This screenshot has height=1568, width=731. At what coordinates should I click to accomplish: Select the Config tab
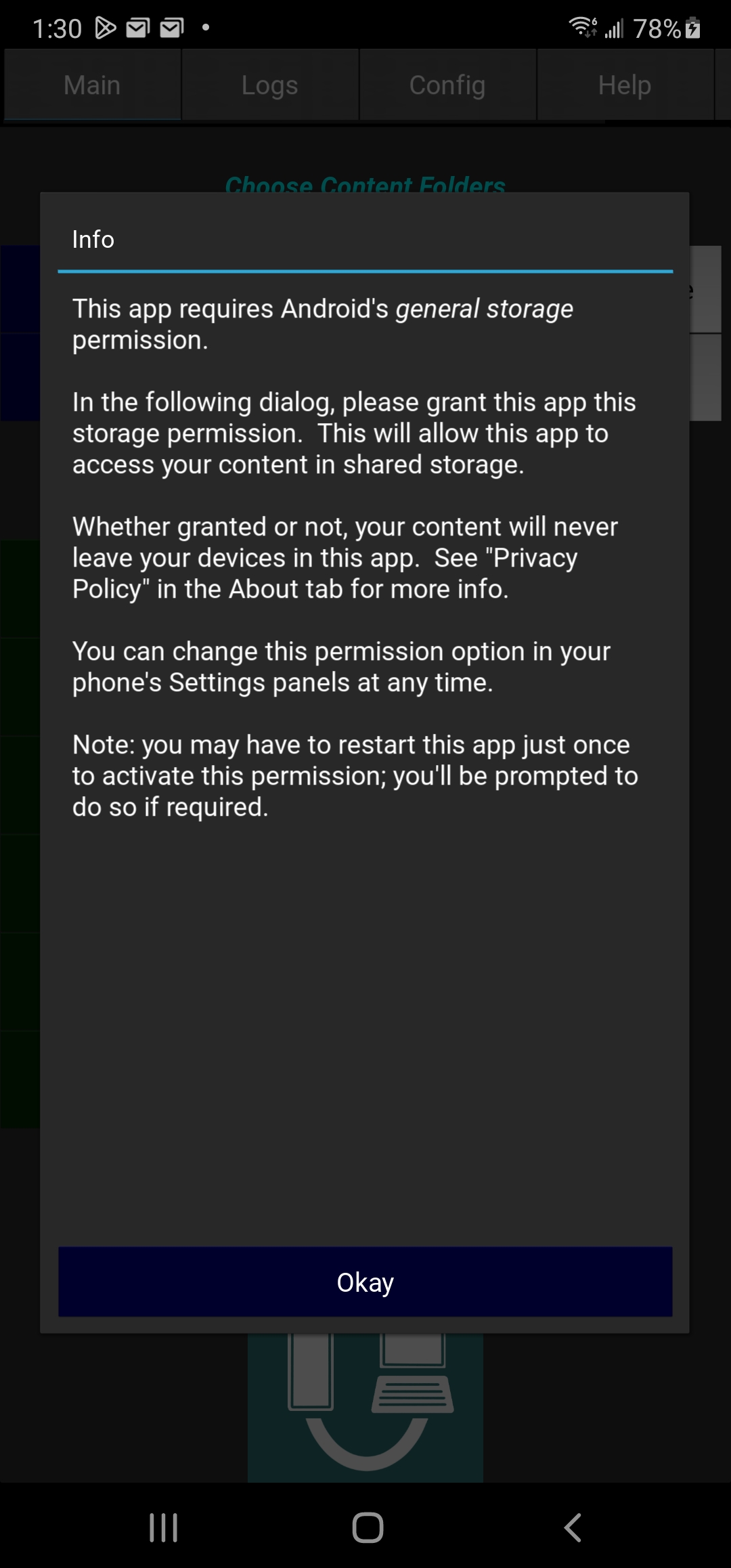pyautogui.click(x=447, y=85)
